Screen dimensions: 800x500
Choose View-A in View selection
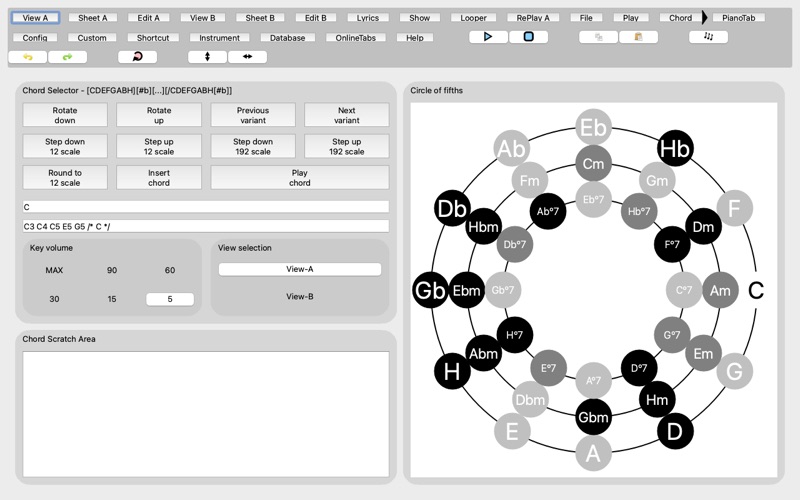tap(299, 269)
